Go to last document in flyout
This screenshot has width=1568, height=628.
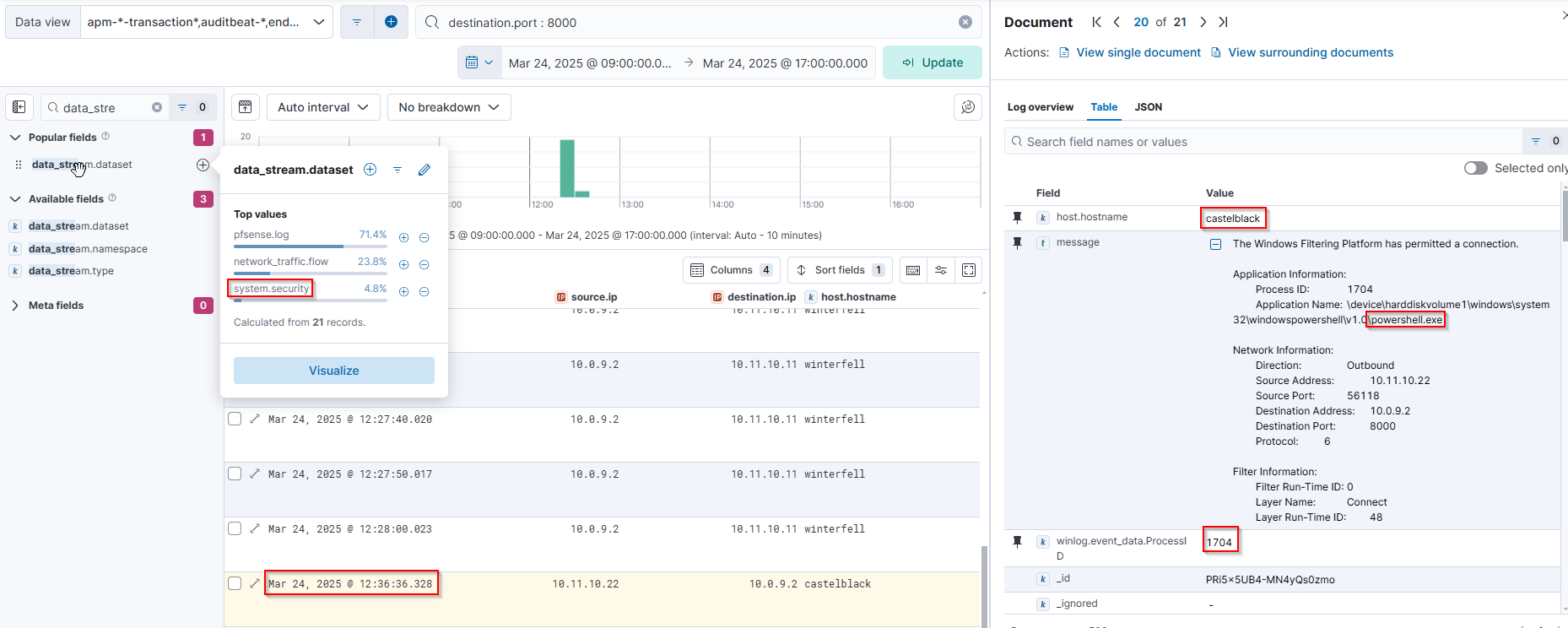click(1224, 22)
